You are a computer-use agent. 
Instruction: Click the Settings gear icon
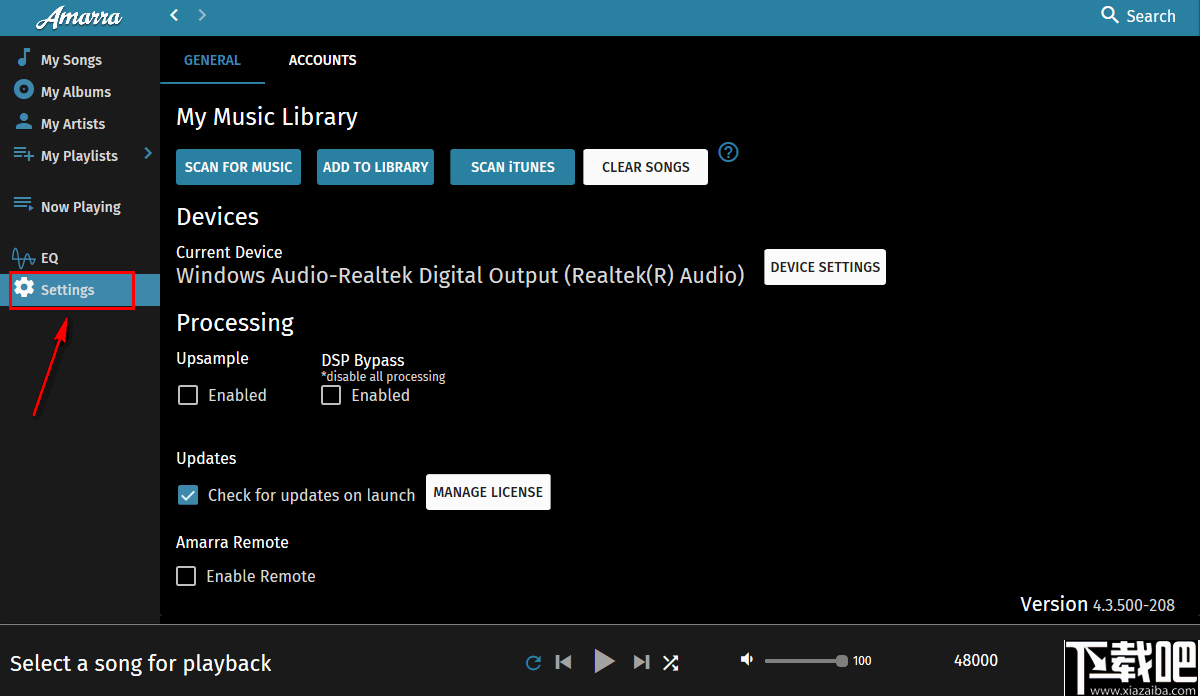[24, 289]
